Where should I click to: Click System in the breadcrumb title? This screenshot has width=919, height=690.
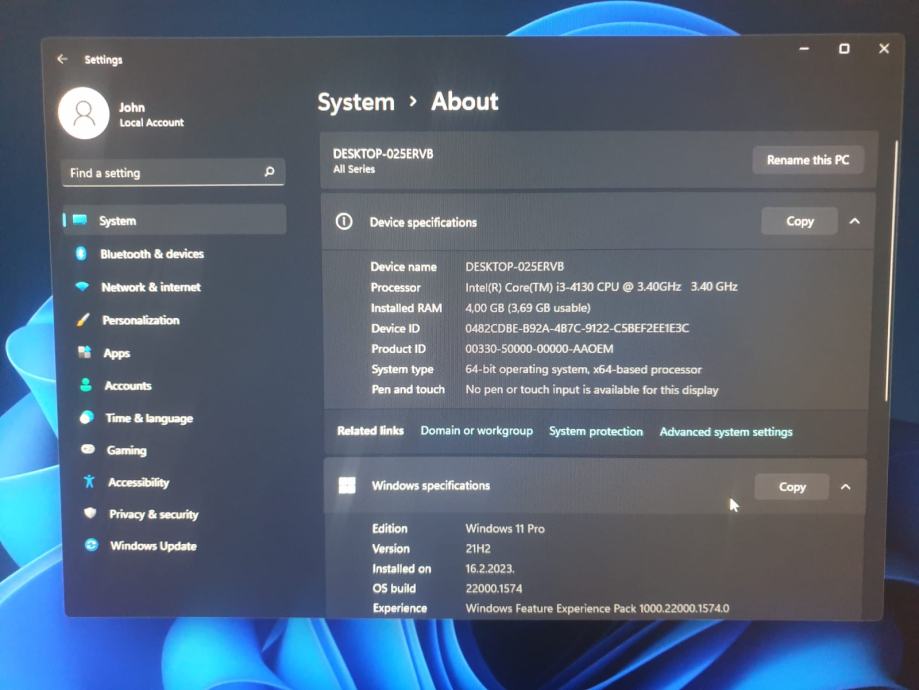pyautogui.click(x=356, y=103)
